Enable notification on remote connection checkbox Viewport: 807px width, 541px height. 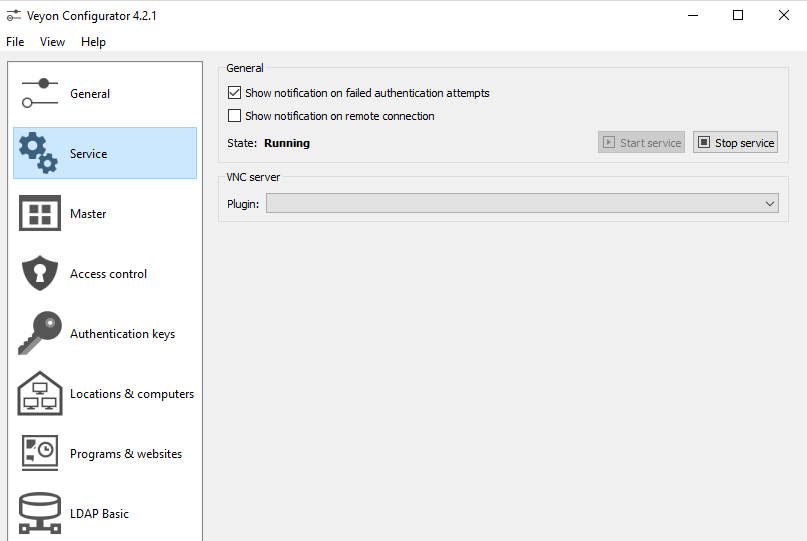coord(234,116)
